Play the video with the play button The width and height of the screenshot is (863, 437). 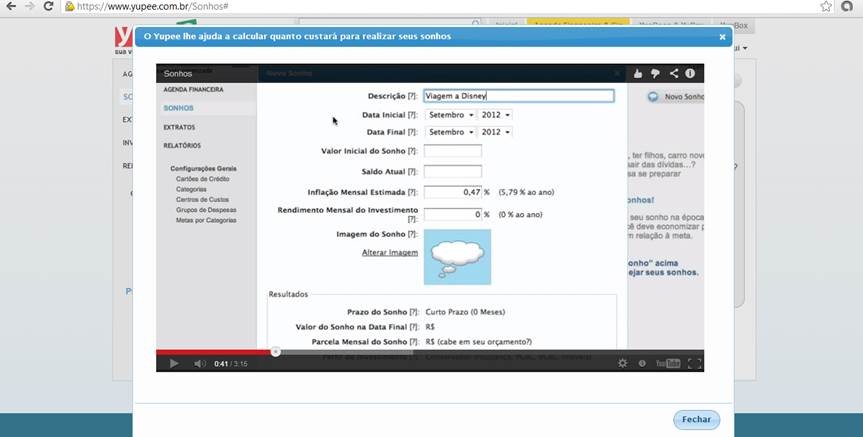click(174, 363)
